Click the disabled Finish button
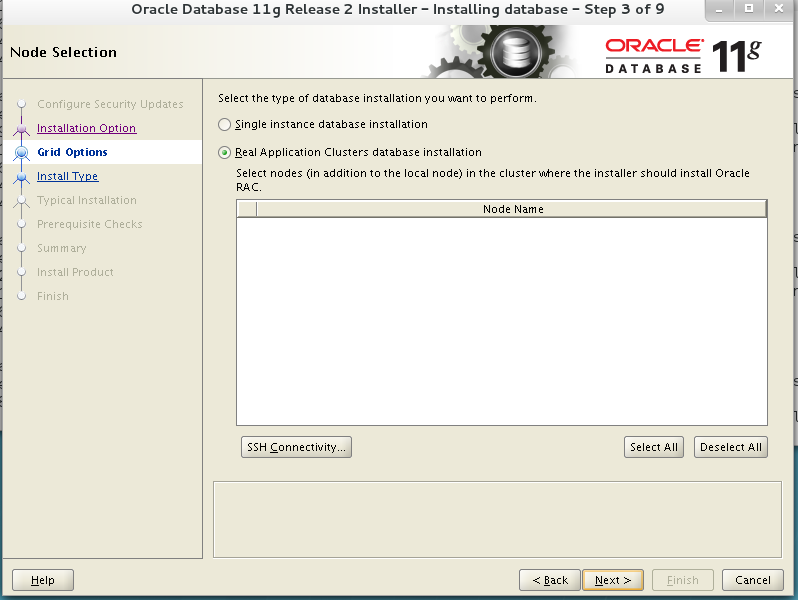The width and height of the screenshot is (798, 600). pos(682,580)
